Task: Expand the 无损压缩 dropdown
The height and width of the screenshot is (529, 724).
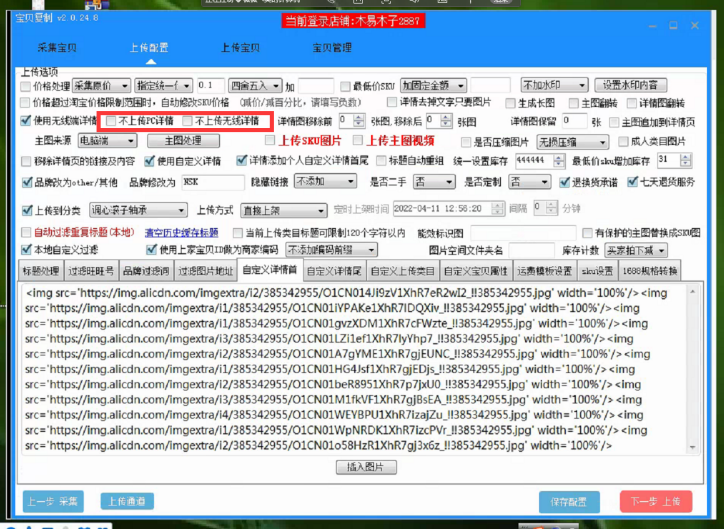Action: pyautogui.click(x=573, y=142)
